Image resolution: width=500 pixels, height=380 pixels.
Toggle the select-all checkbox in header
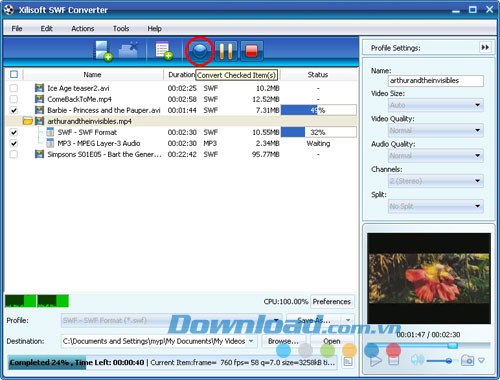tap(14, 74)
